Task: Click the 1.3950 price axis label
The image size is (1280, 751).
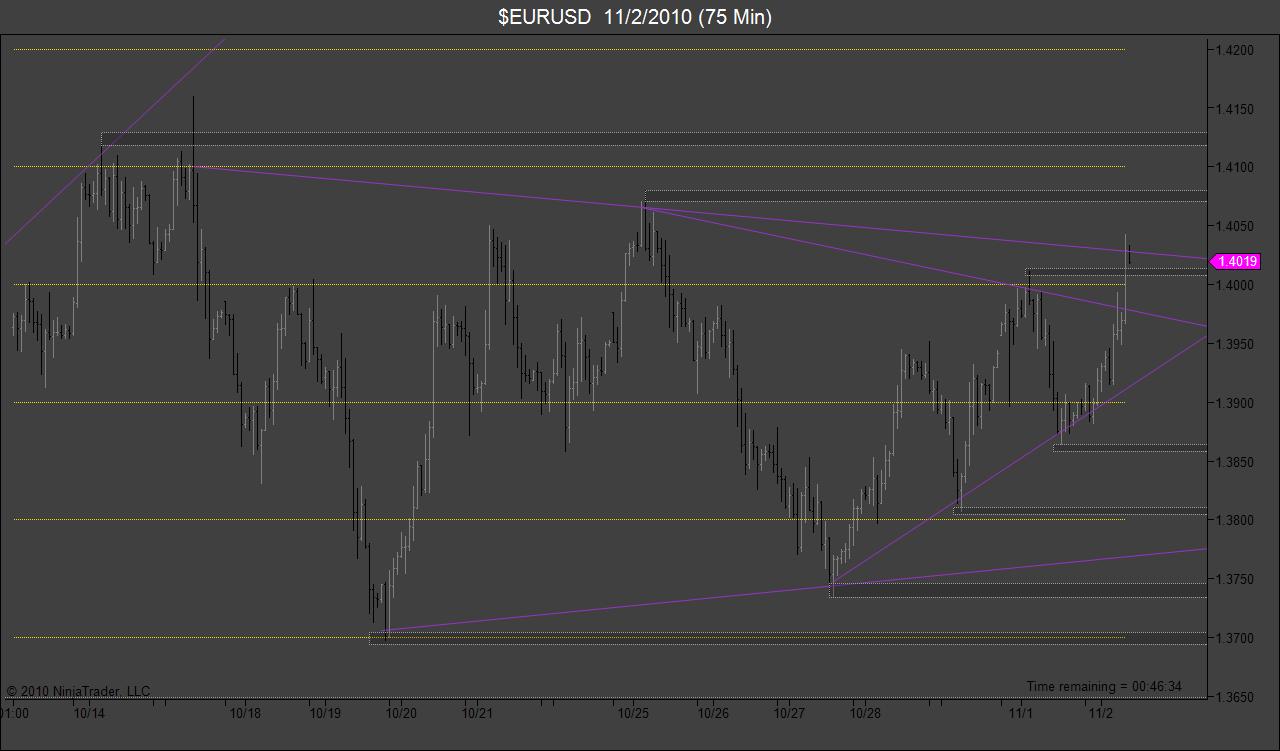Action: (x=1233, y=344)
